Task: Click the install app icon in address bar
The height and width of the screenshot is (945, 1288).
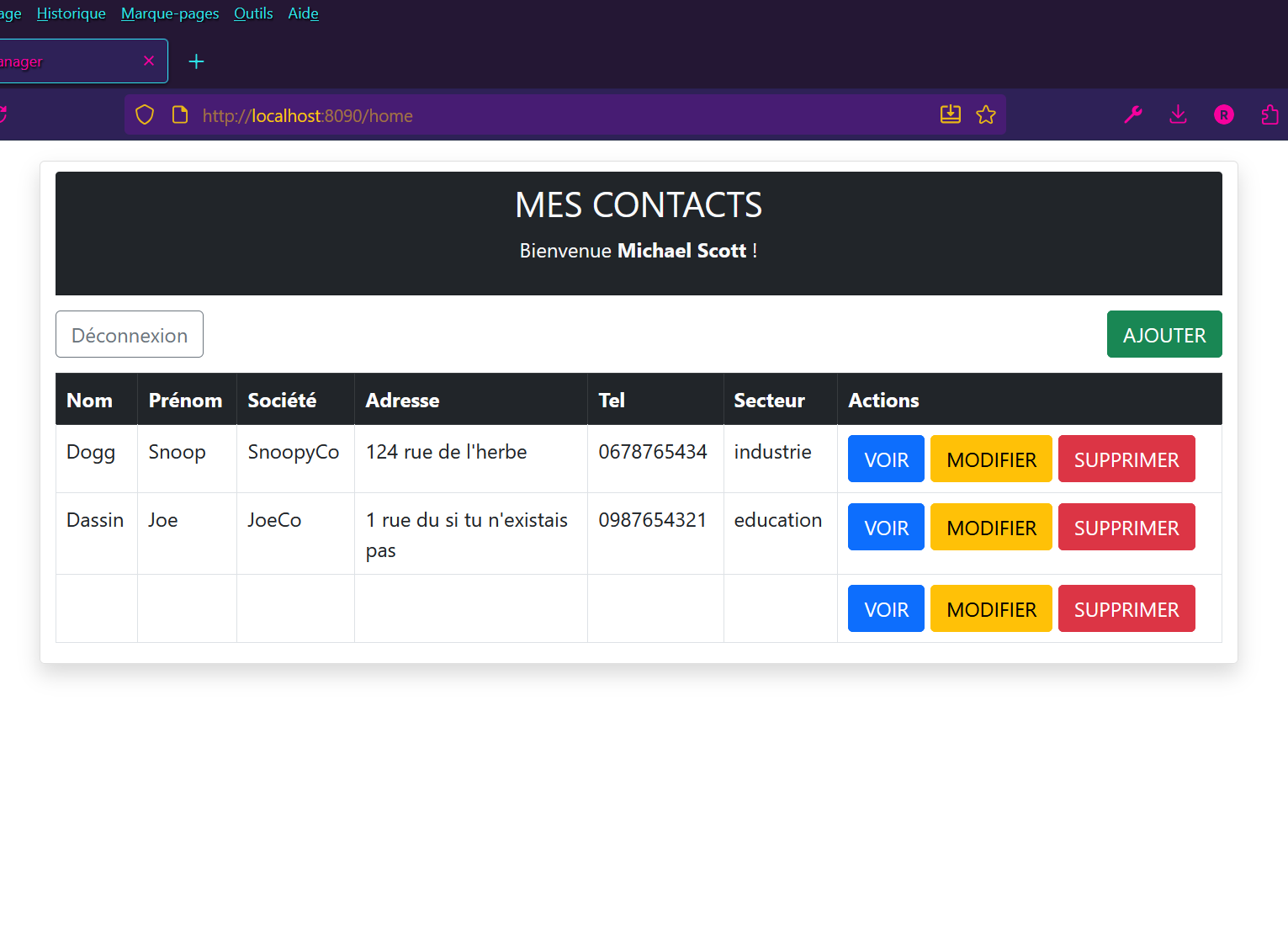Action: tap(950, 114)
